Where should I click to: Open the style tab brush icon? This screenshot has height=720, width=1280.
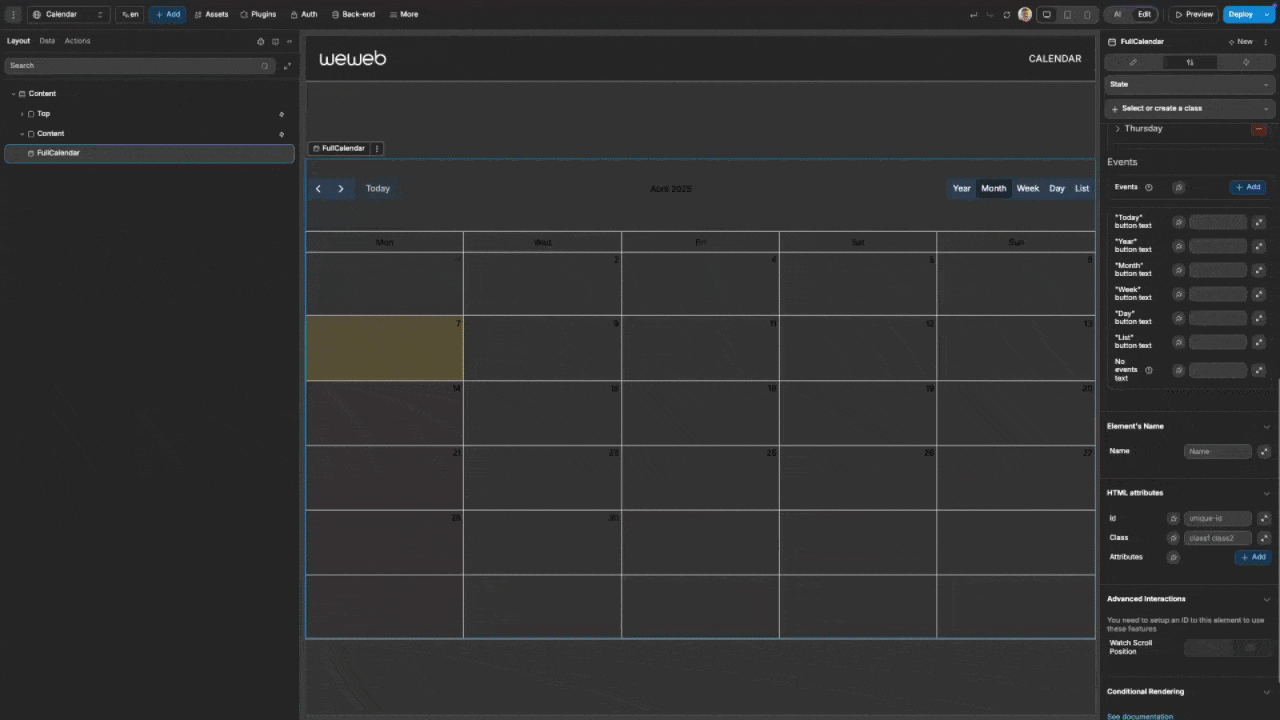tap(1133, 62)
